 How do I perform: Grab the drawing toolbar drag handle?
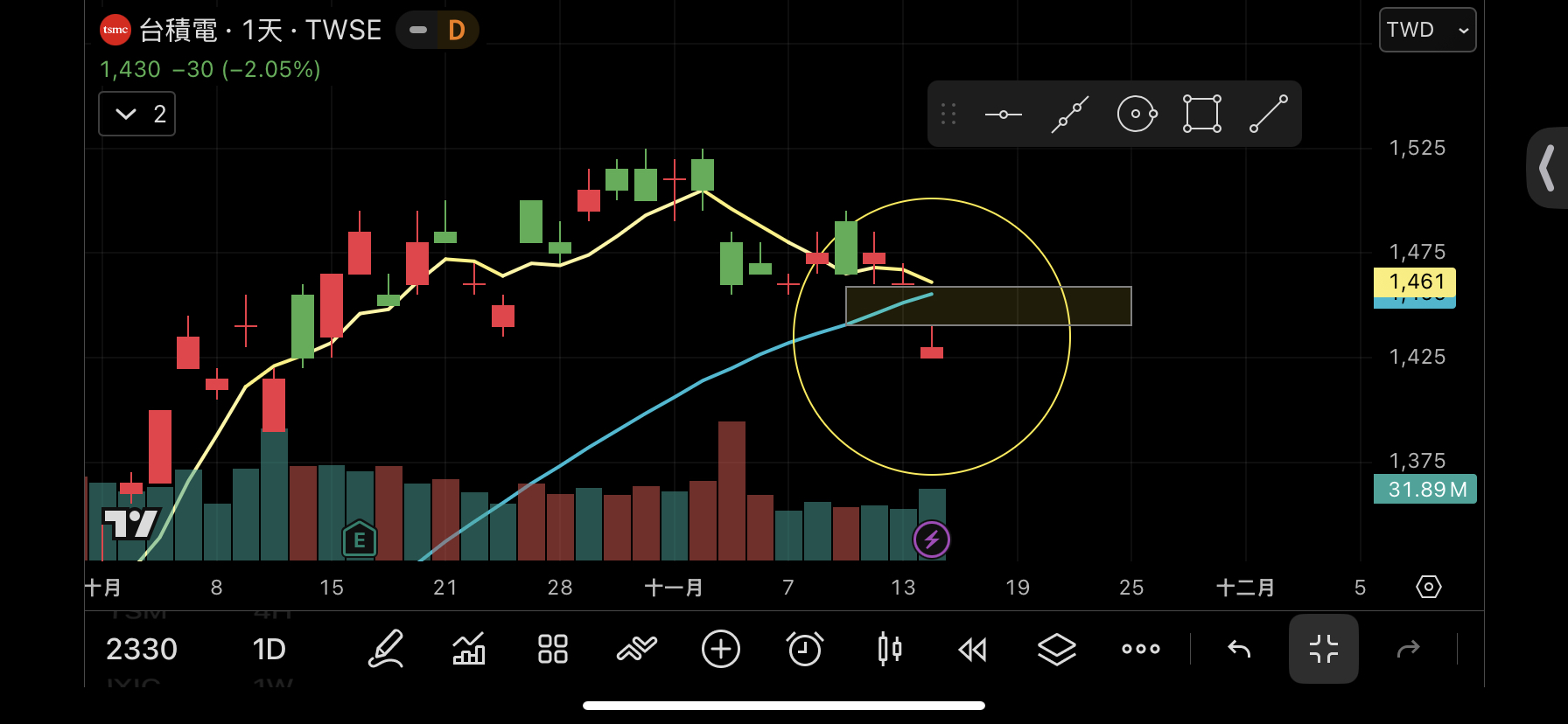[x=948, y=114]
